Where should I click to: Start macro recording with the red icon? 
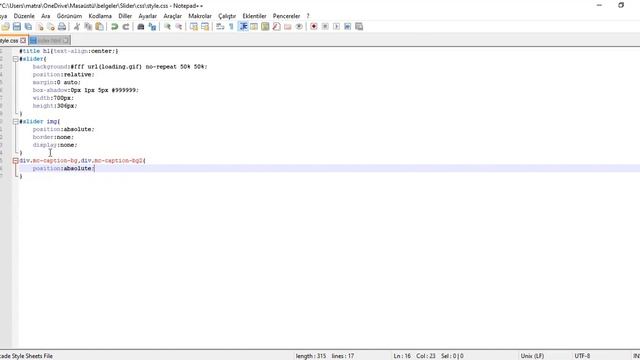click(x=314, y=27)
